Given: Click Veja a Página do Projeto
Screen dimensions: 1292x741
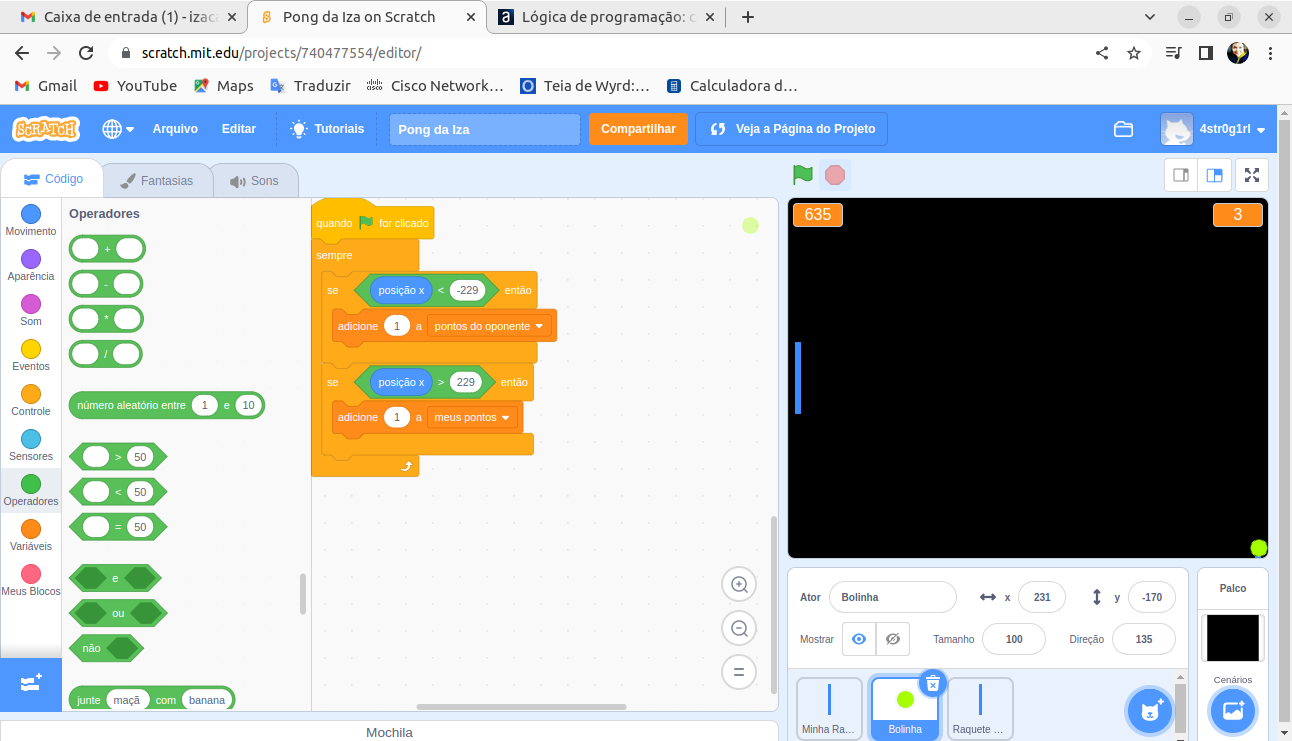Looking at the screenshot, I should tap(792, 129).
